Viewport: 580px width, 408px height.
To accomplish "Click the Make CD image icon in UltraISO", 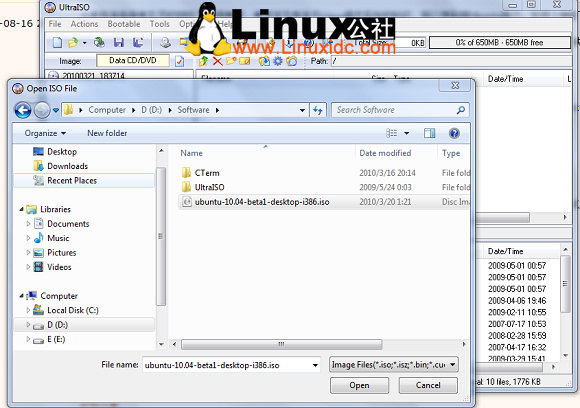I will [x=165, y=43].
